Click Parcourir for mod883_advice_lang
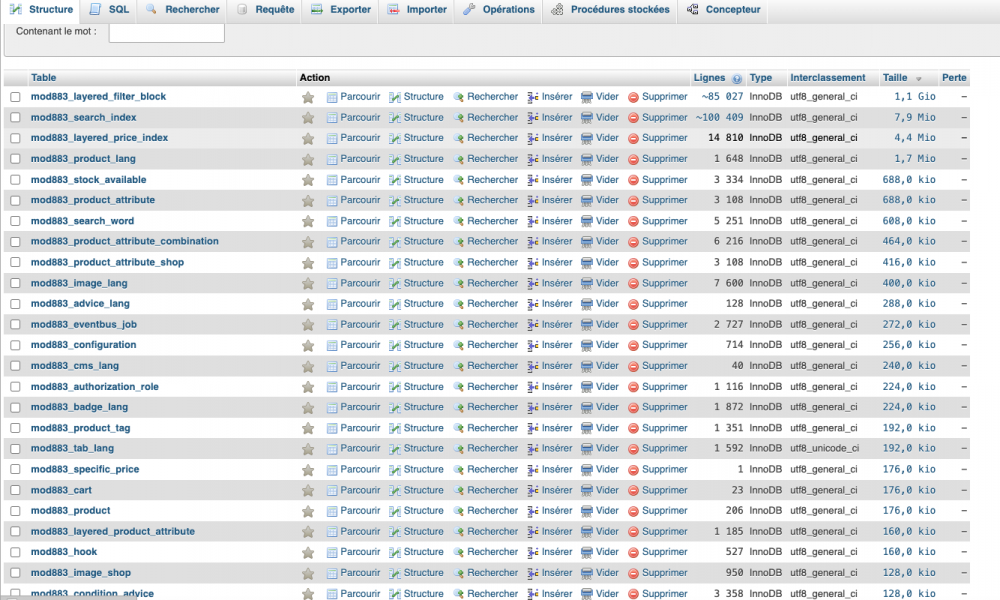Viewport: 1000px width, 600px height. (x=360, y=304)
